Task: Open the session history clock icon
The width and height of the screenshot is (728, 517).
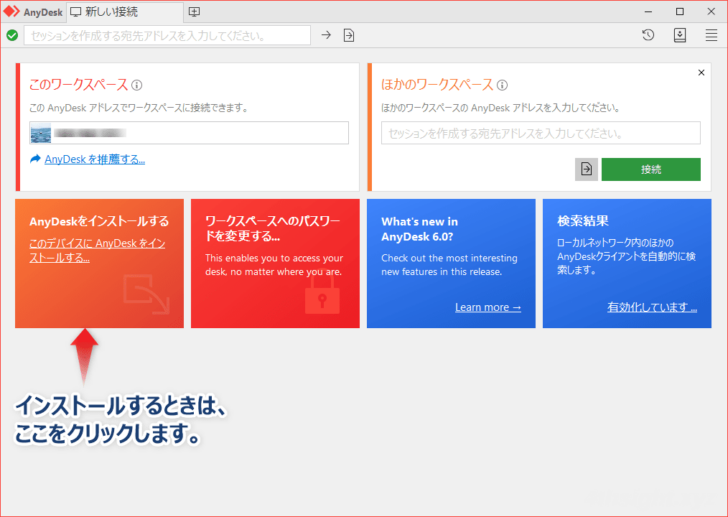Action: click(x=648, y=35)
